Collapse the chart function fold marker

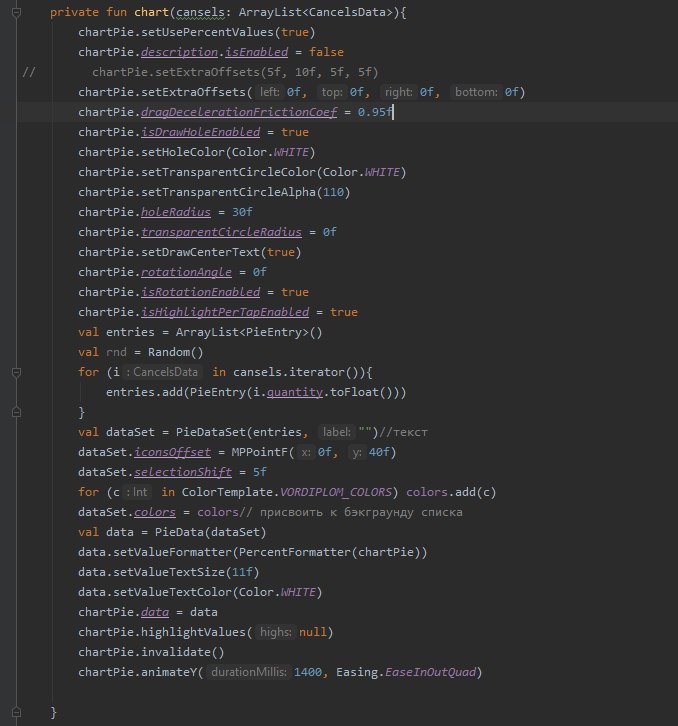pyautogui.click(x=16, y=13)
